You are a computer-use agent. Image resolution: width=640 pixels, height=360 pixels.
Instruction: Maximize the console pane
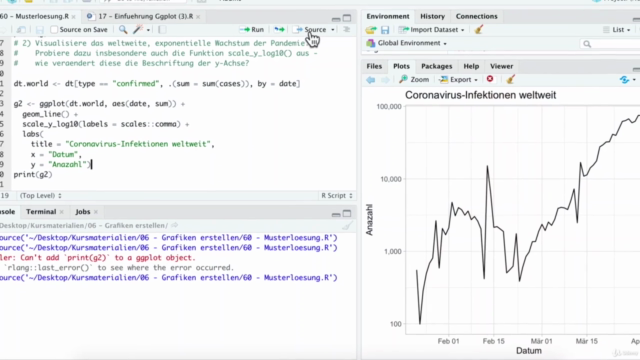pos(347,213)
